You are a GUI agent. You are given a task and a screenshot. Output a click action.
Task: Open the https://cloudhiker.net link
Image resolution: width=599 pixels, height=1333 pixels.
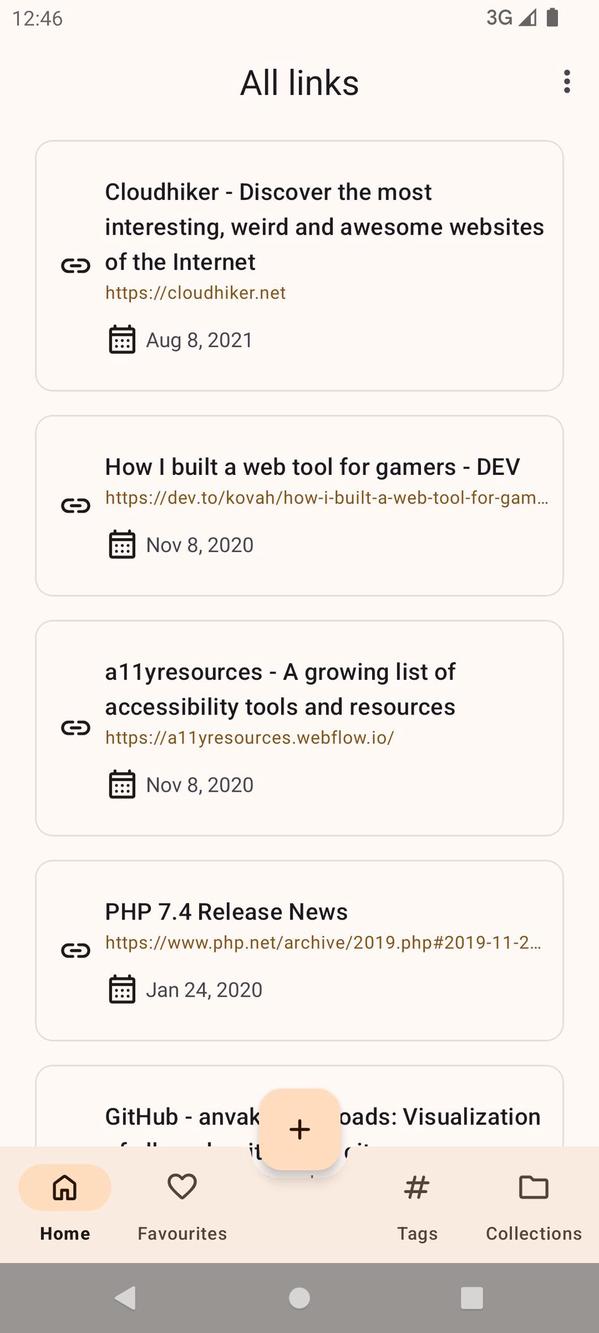tap(195, 292)
